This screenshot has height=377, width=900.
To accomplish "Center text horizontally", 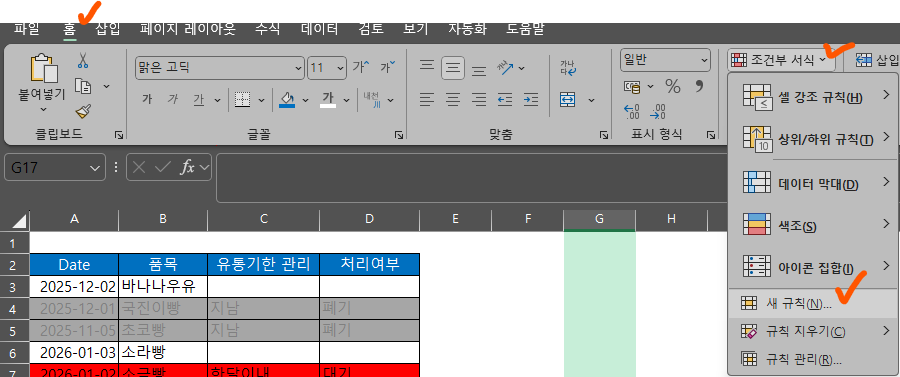I will pyautogui.click(x=453, y=100).
